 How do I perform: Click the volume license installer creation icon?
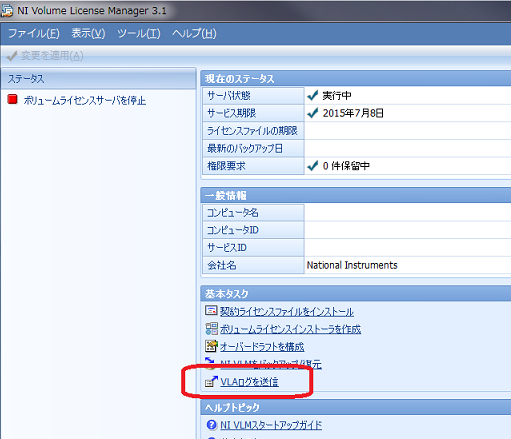tap(211, 329)
